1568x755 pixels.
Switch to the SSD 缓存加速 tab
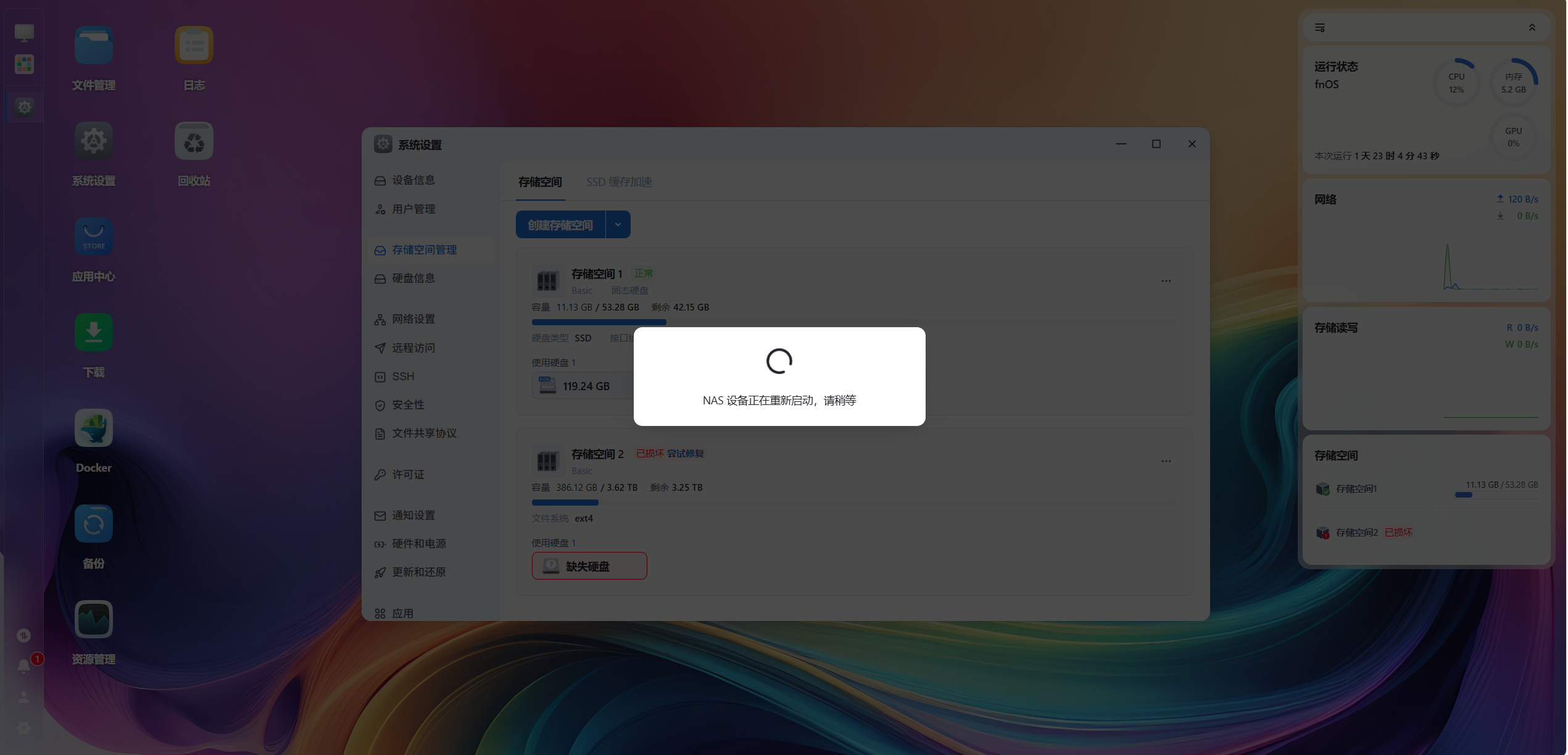[619, 182]
